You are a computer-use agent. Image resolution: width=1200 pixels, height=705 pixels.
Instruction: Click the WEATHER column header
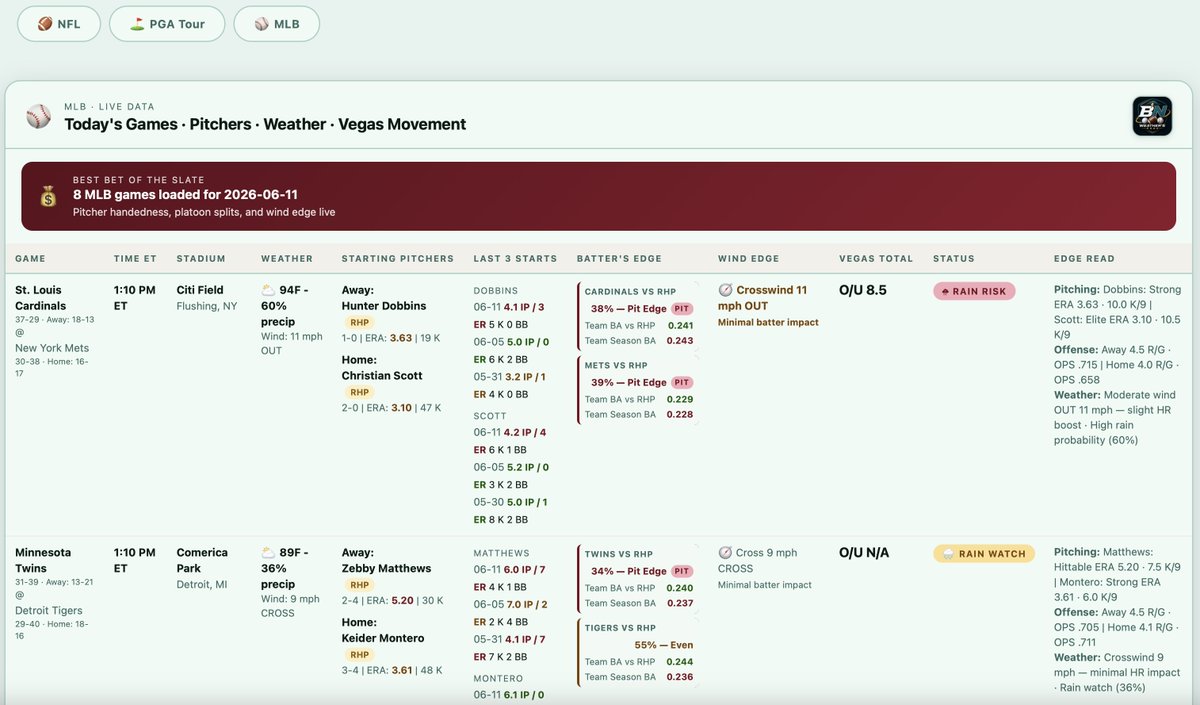coord(287,258)
